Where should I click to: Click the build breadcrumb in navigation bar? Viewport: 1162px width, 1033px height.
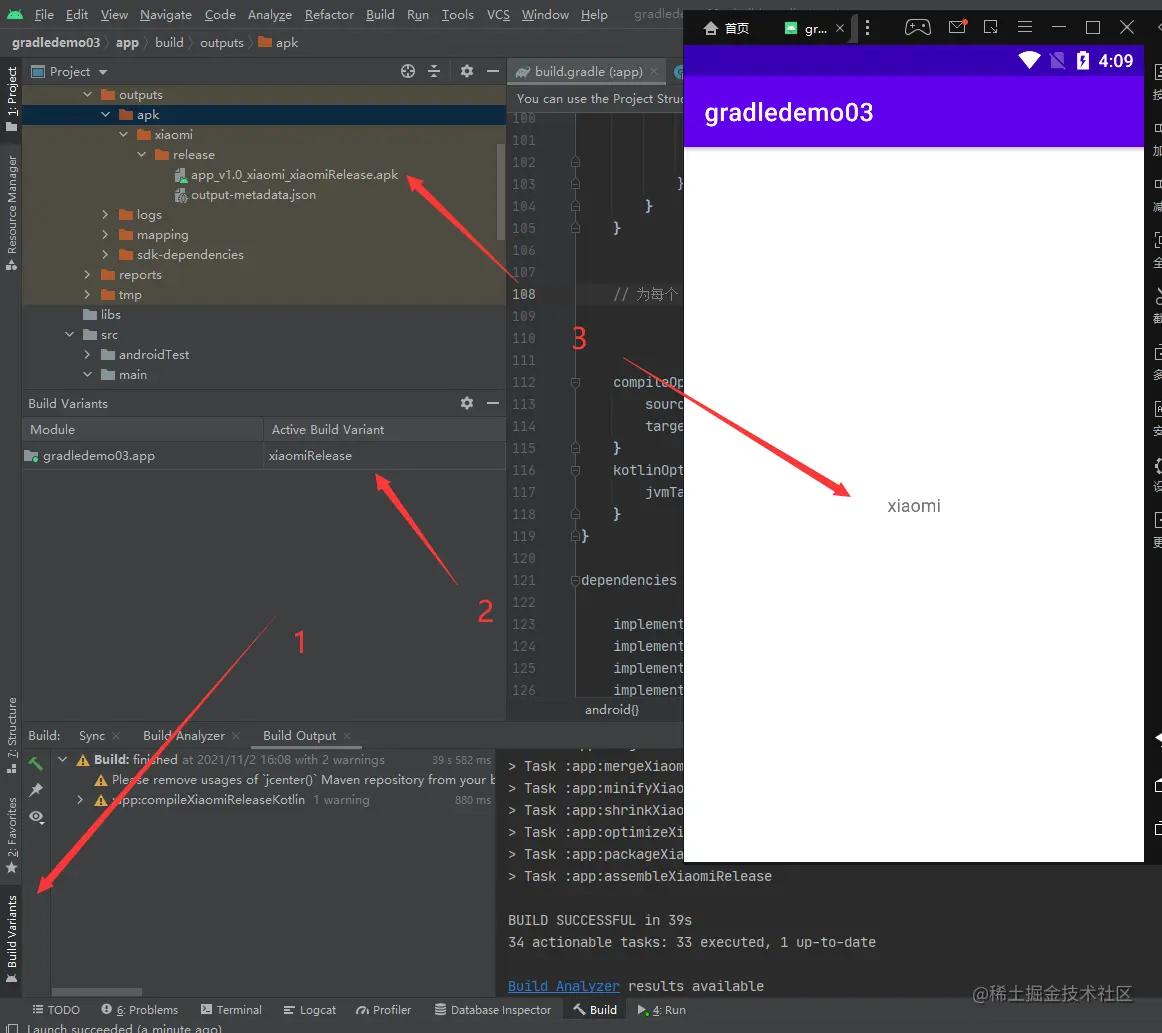tap(169, 43)
